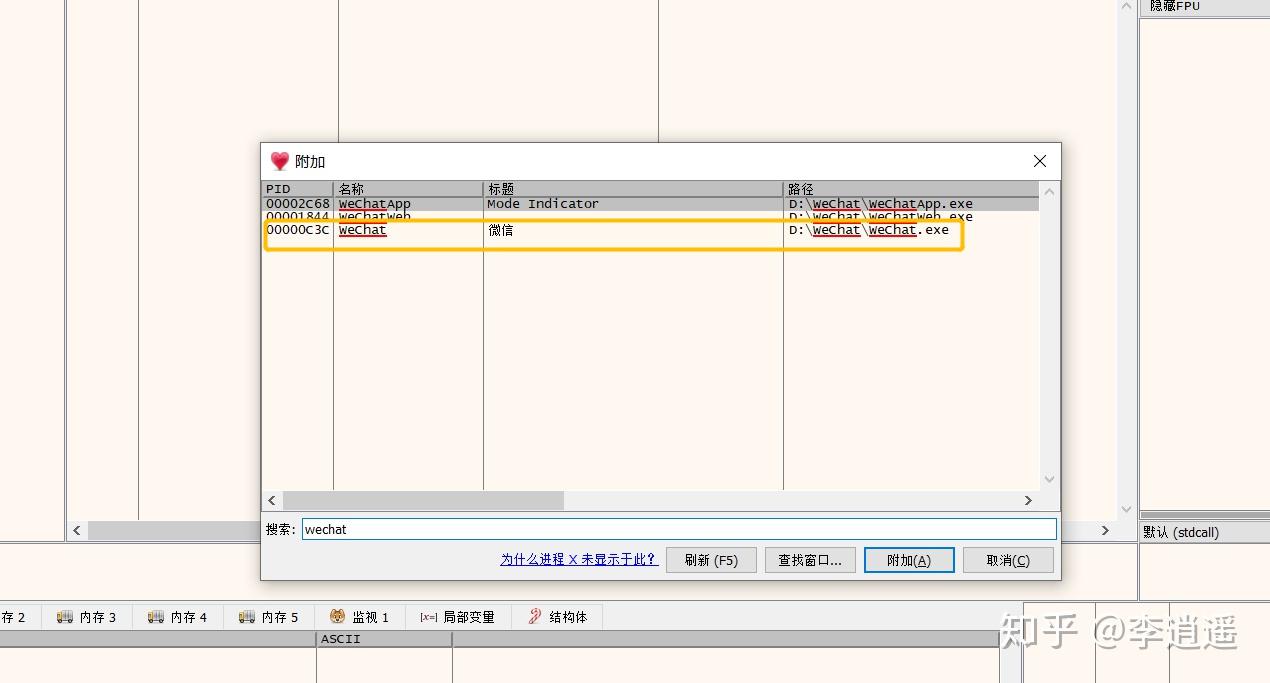Switch to the 内存 3 tab
The width and height of the screenshot is (1270, 683).
87,617
